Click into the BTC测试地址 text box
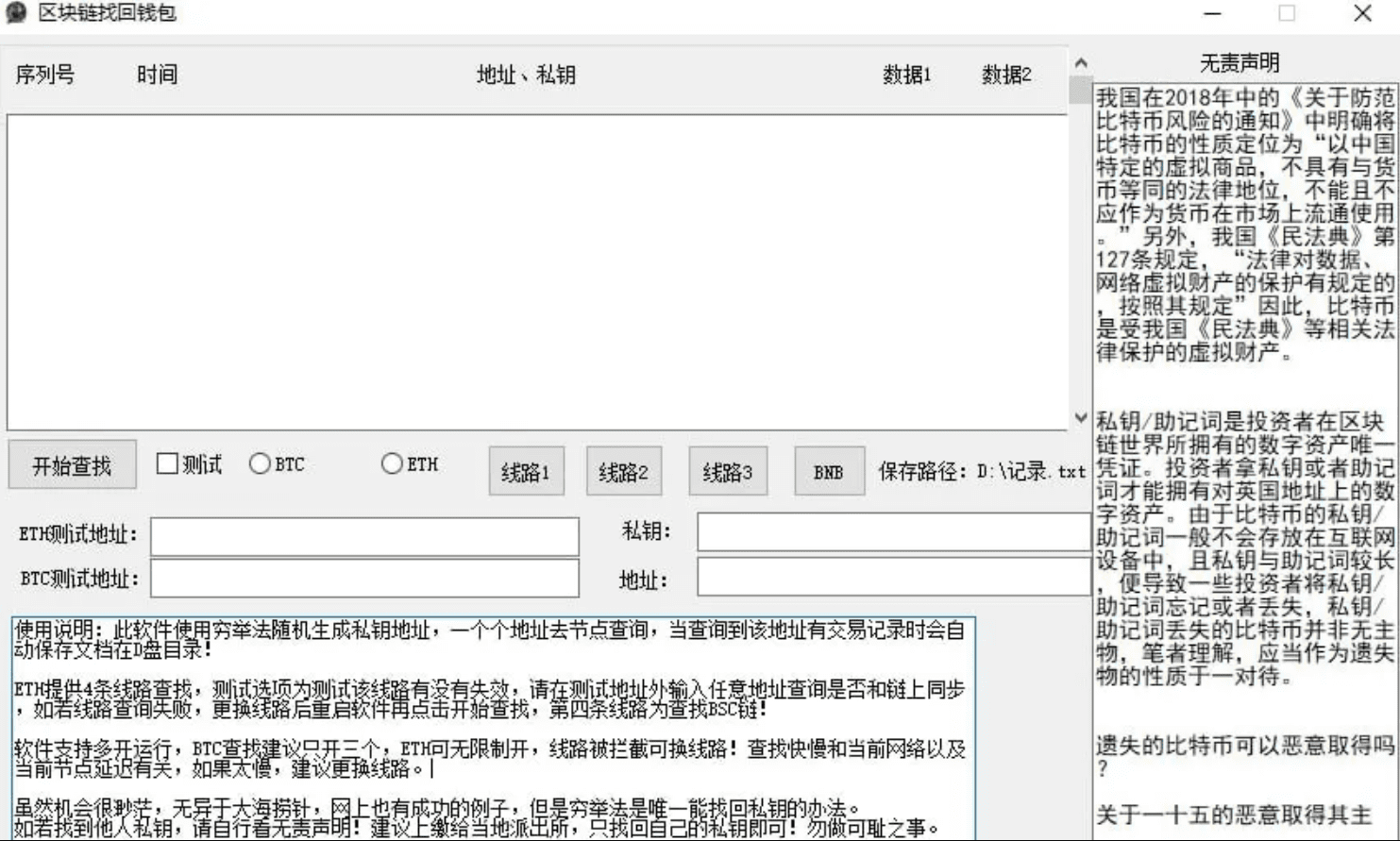The width and height of the screenshot is (1400, 841). [364, 579]
